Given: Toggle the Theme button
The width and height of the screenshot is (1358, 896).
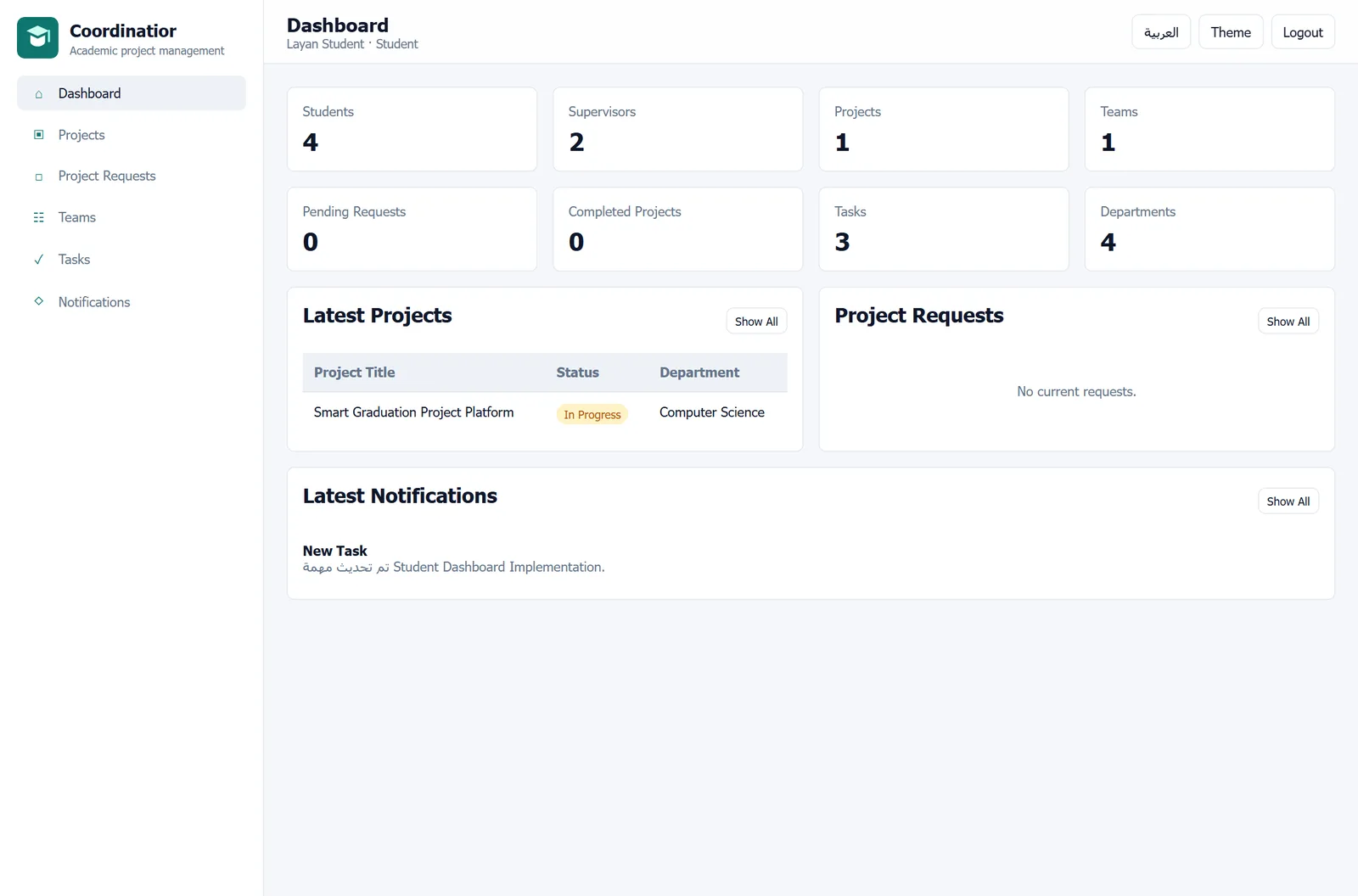Looking at the screenshot, I should [x=1231, y=32].
